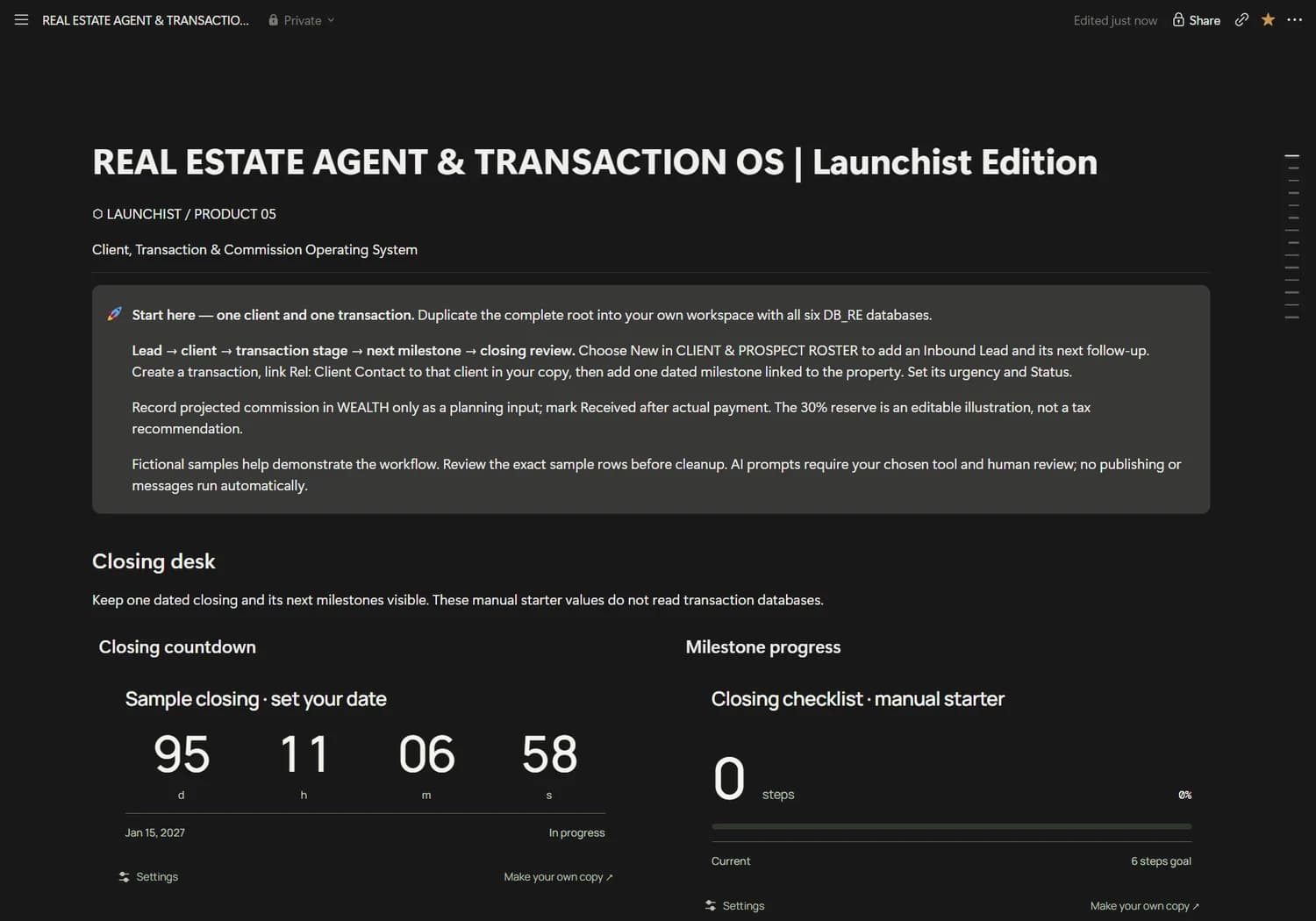This screenshot has height=921, width=1316.
Task: Open the sidebar hamburger menu
Action: 21,19
